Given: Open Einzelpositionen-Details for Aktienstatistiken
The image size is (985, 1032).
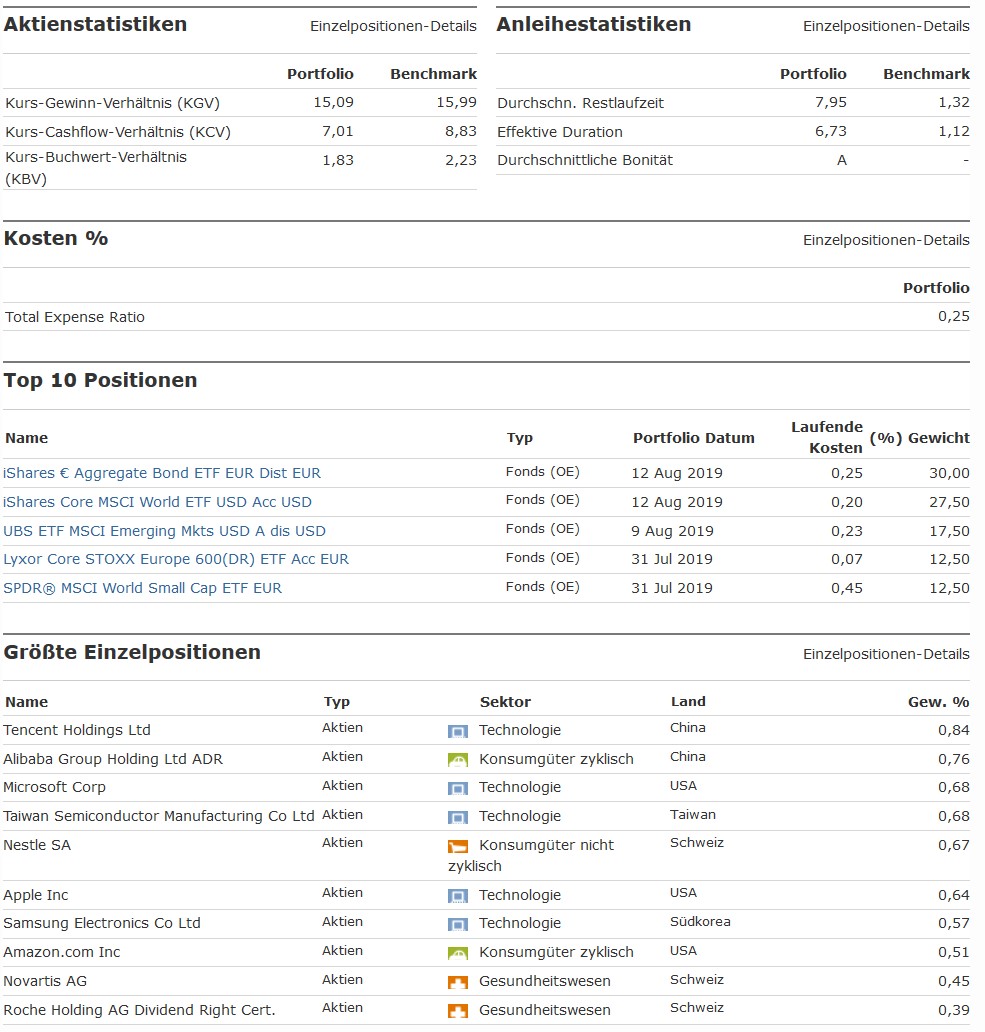Looking at the screenshot, I should (x=393, y=26).
